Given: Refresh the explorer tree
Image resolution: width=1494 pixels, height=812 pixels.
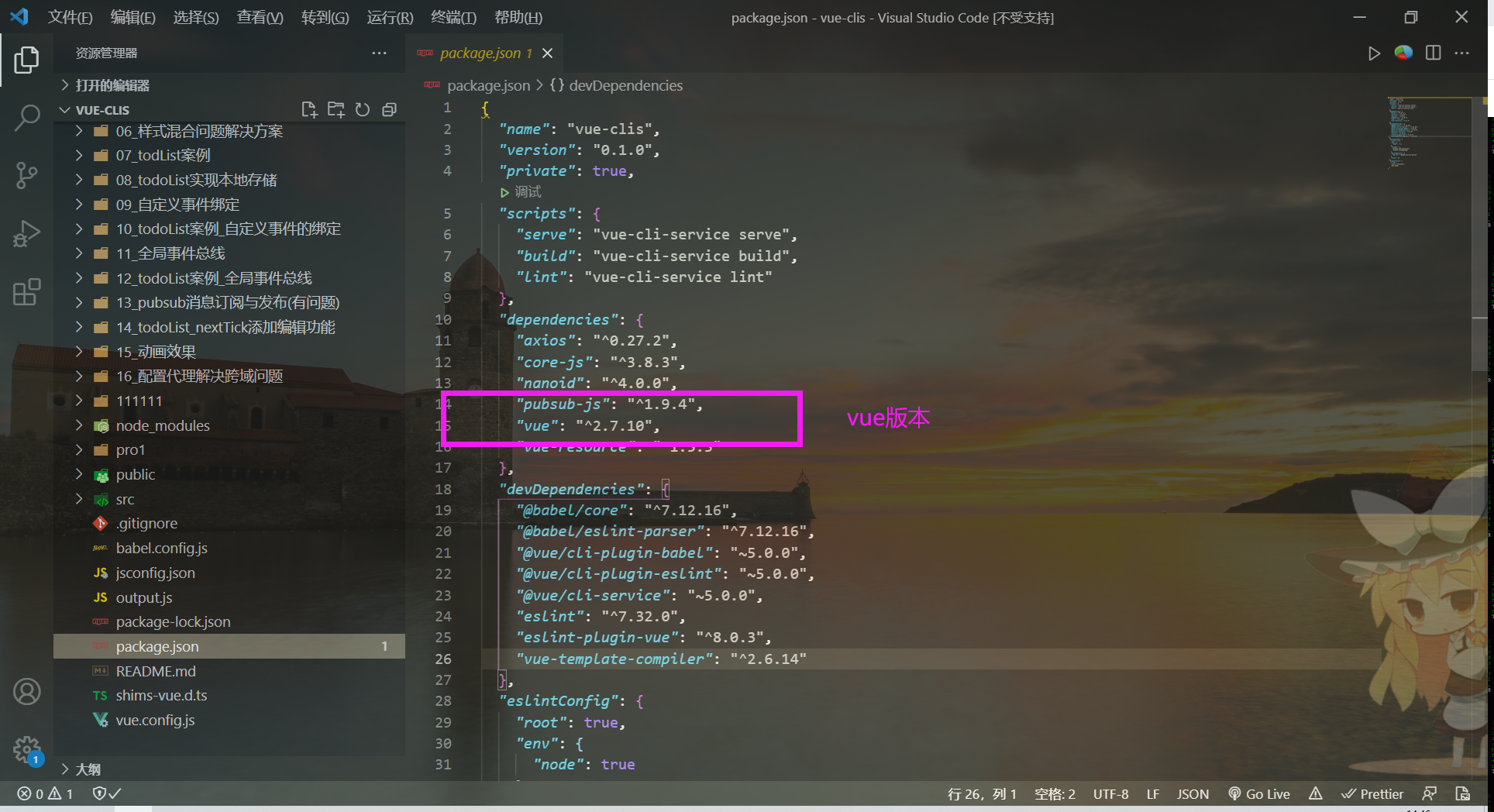Looking at the screenshot, I should click(363, 109).
